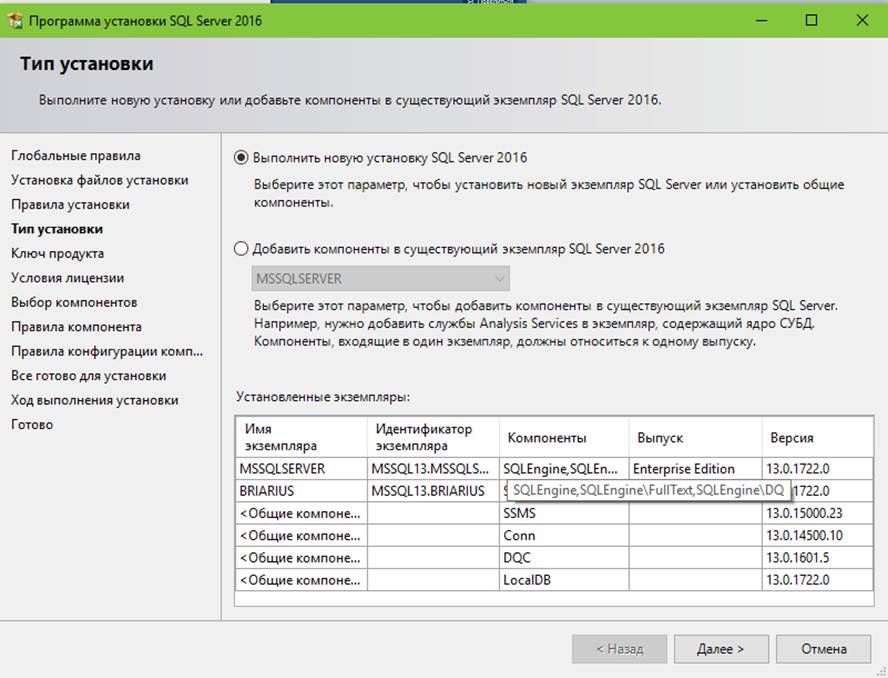This screenshot has width=888, height=678.
Task: Select 'Правила установки' step in sidebar
Action: click(x=70, y=204)
